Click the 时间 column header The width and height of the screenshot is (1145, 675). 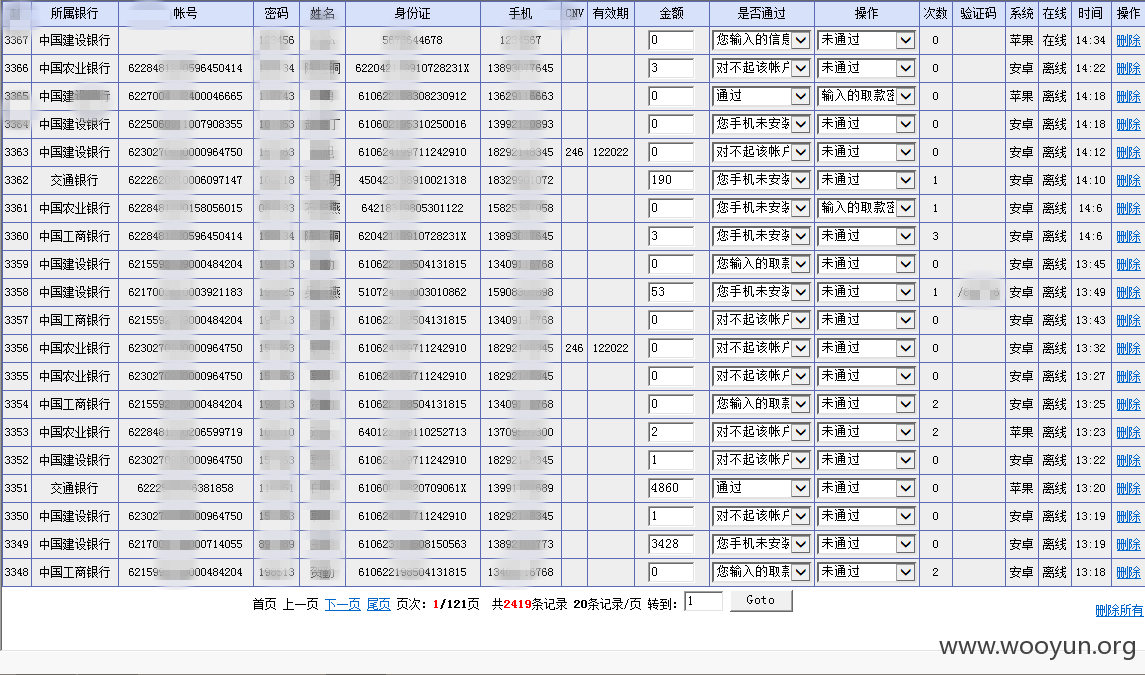point(1090,13)
